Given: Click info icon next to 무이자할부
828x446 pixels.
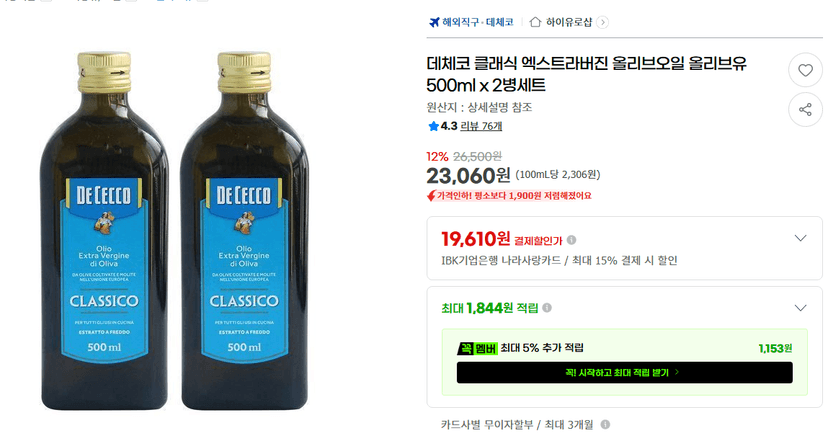Looking at the screenshot, I should pos(605,424).
